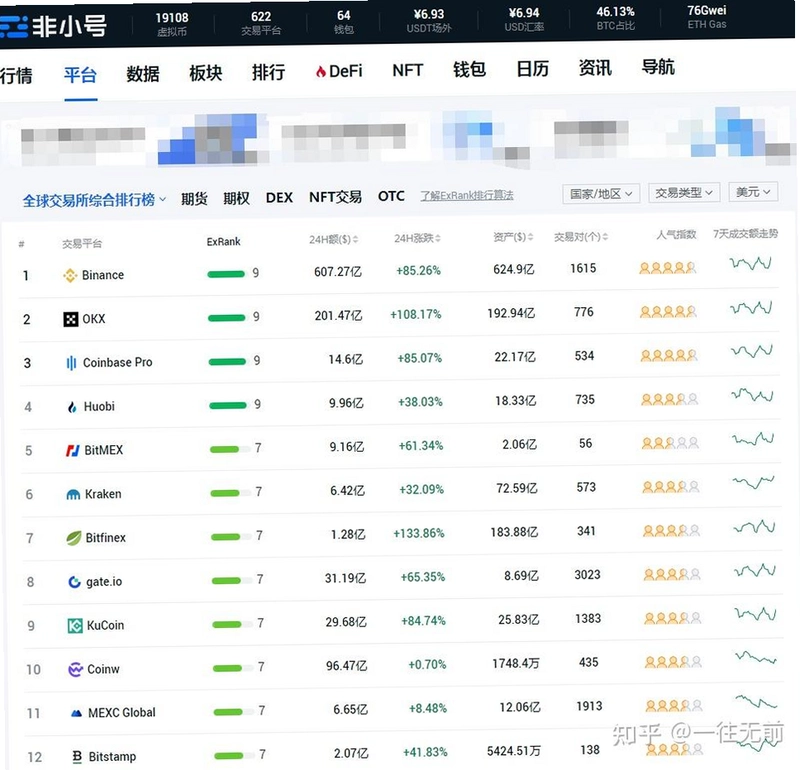Open the 交易类型 filter dropdown
The height and width of the screenshot is (770, 800).
(684, 193)
